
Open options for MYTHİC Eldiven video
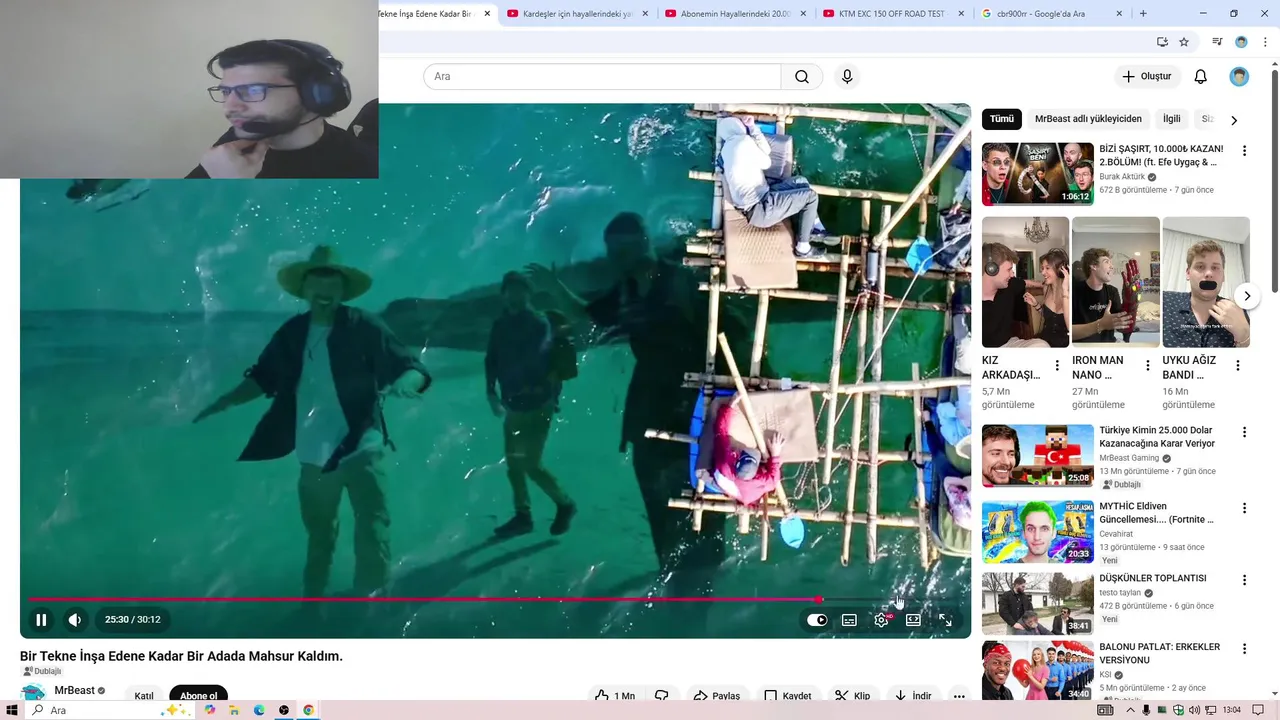click(x=1244, y=508)
